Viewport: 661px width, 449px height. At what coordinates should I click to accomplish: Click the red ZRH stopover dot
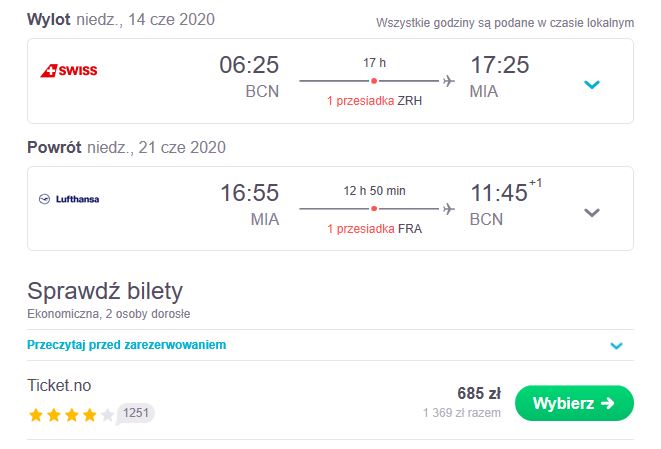374,81
